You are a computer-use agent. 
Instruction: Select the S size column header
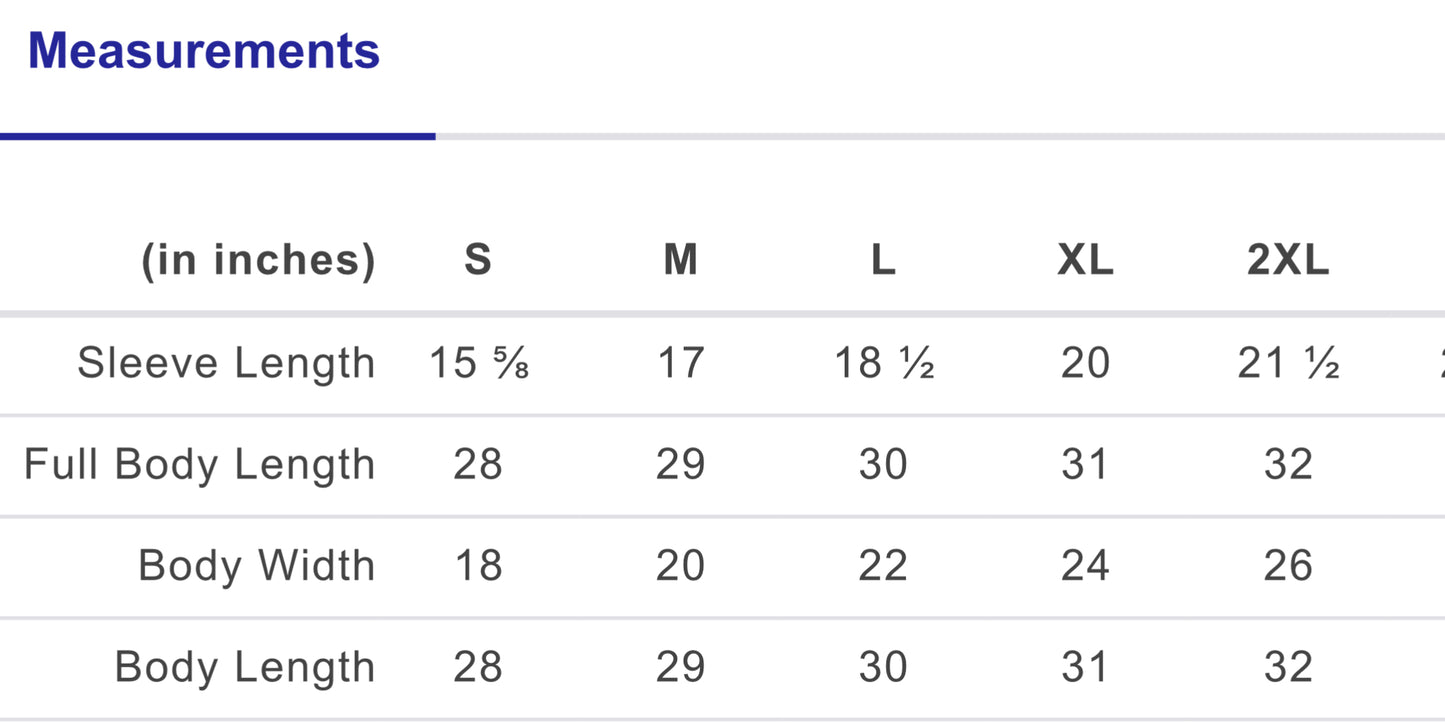[x=478, y=261]
